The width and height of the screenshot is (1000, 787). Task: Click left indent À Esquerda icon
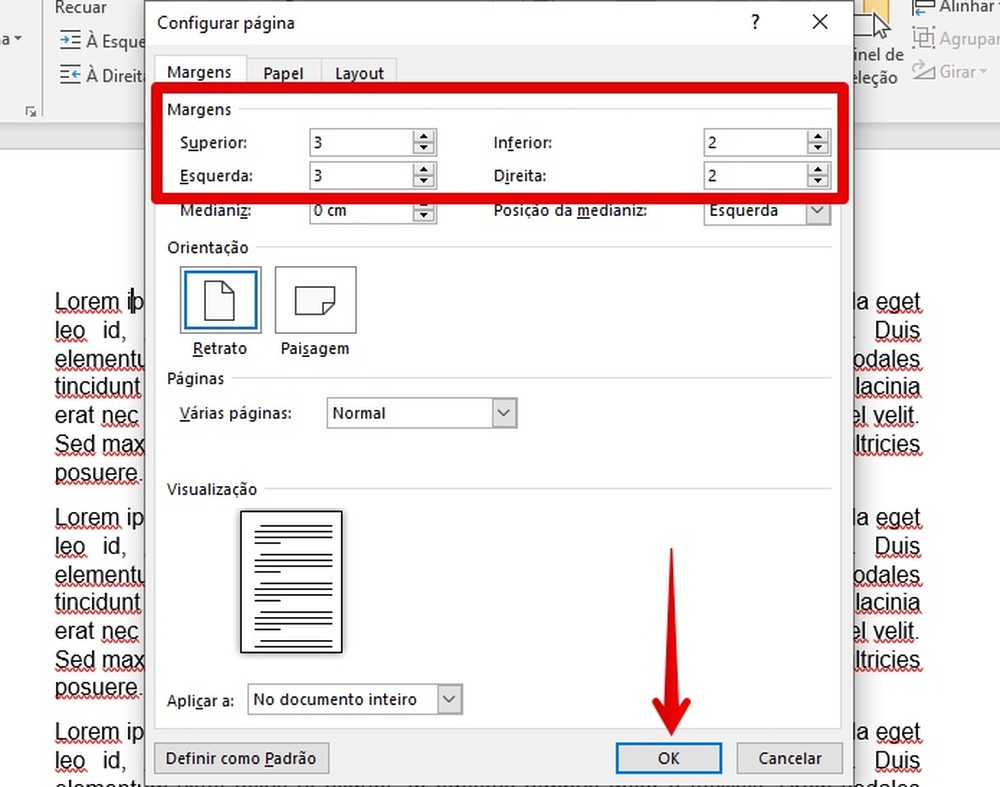pos(70,40)
